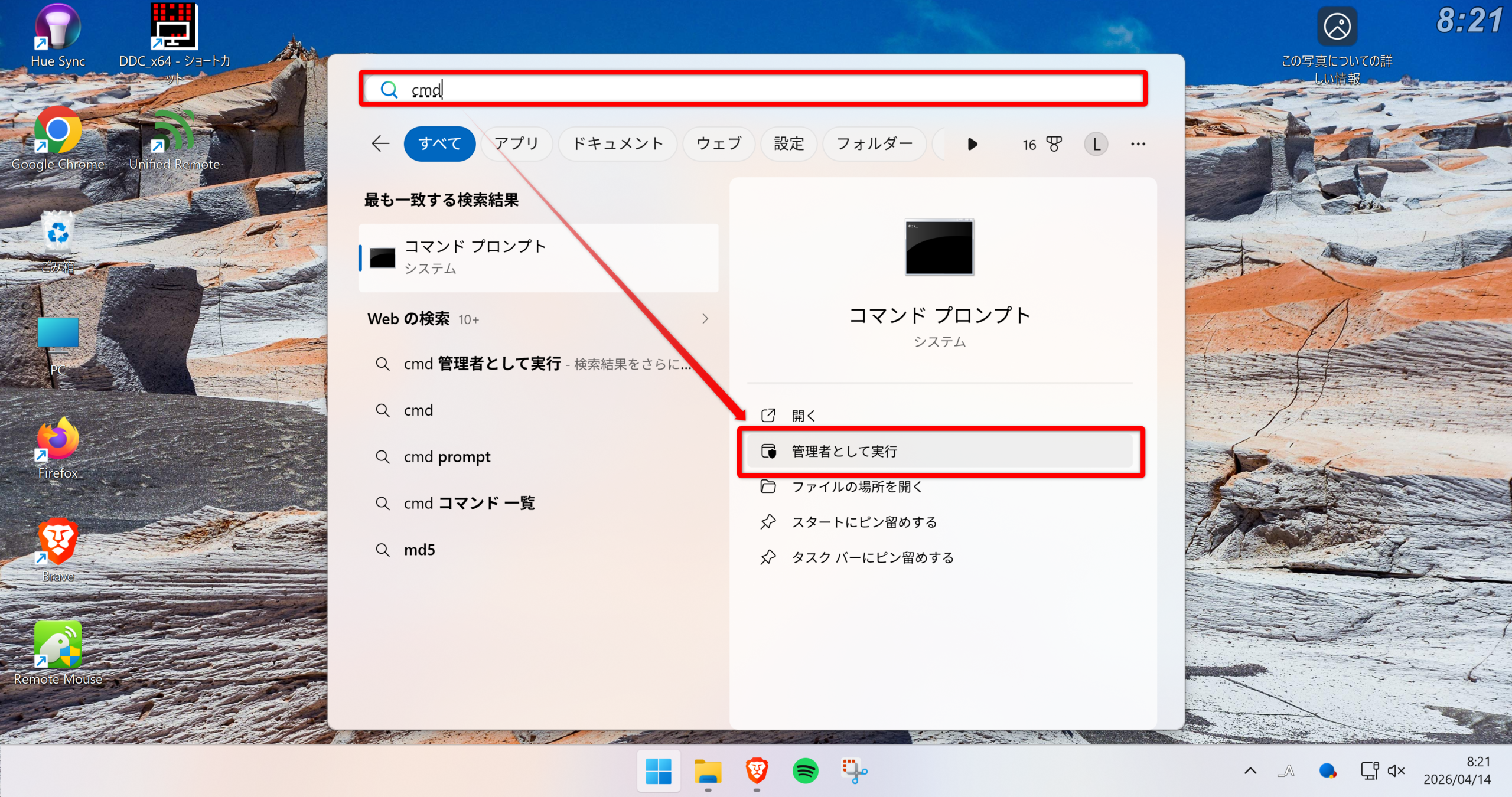Viewport: 1512px width, 797px height.
Task: Open Spotify from the taskbar
Action: pyautogui.click(x=805, y=770)
